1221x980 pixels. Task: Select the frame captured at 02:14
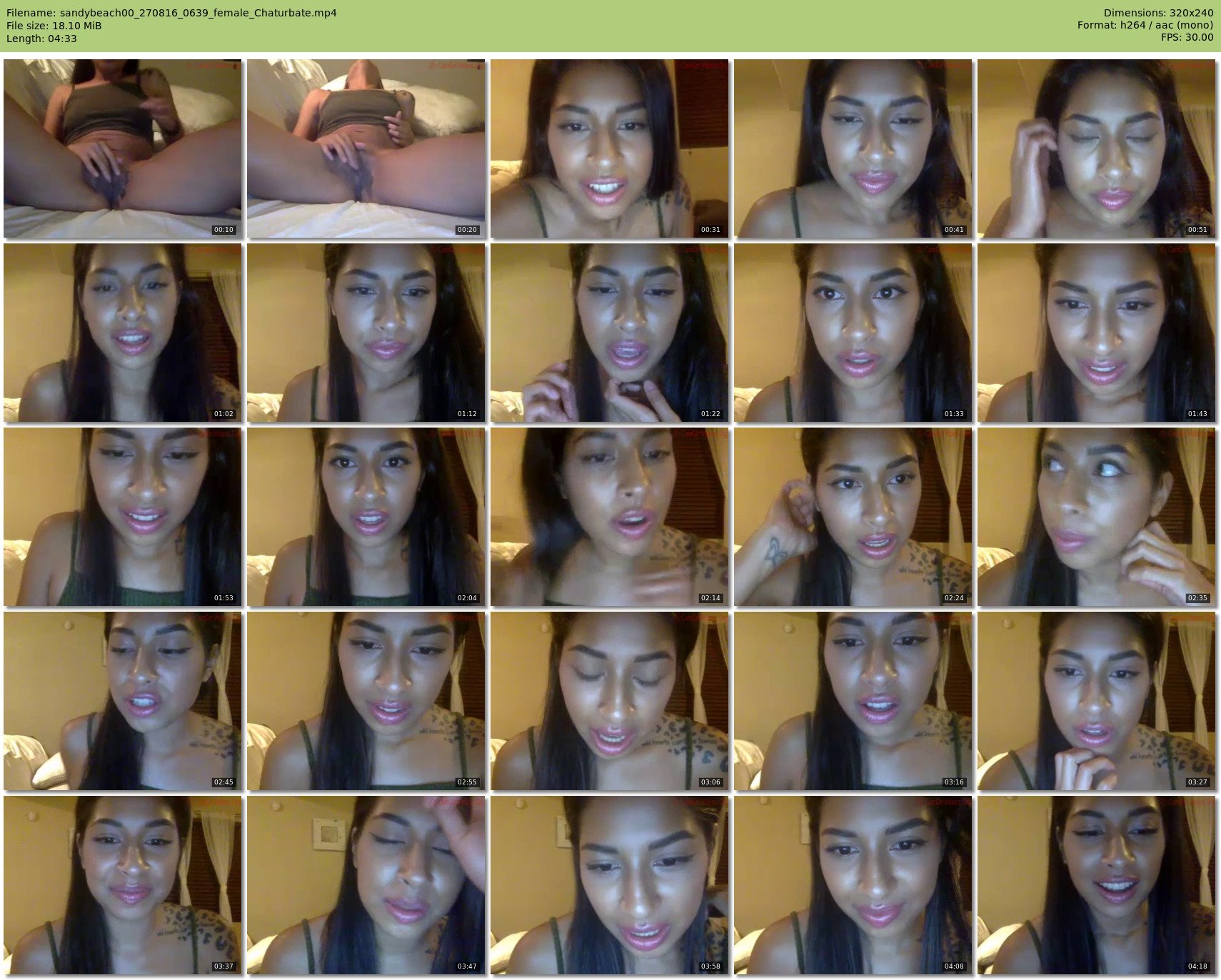pos(610,517)
